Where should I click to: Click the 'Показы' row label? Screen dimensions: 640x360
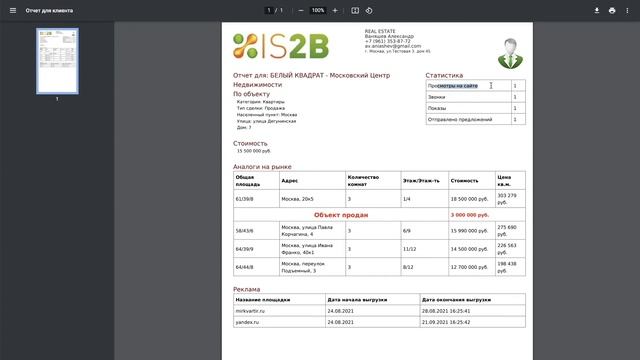click(437, 108)
